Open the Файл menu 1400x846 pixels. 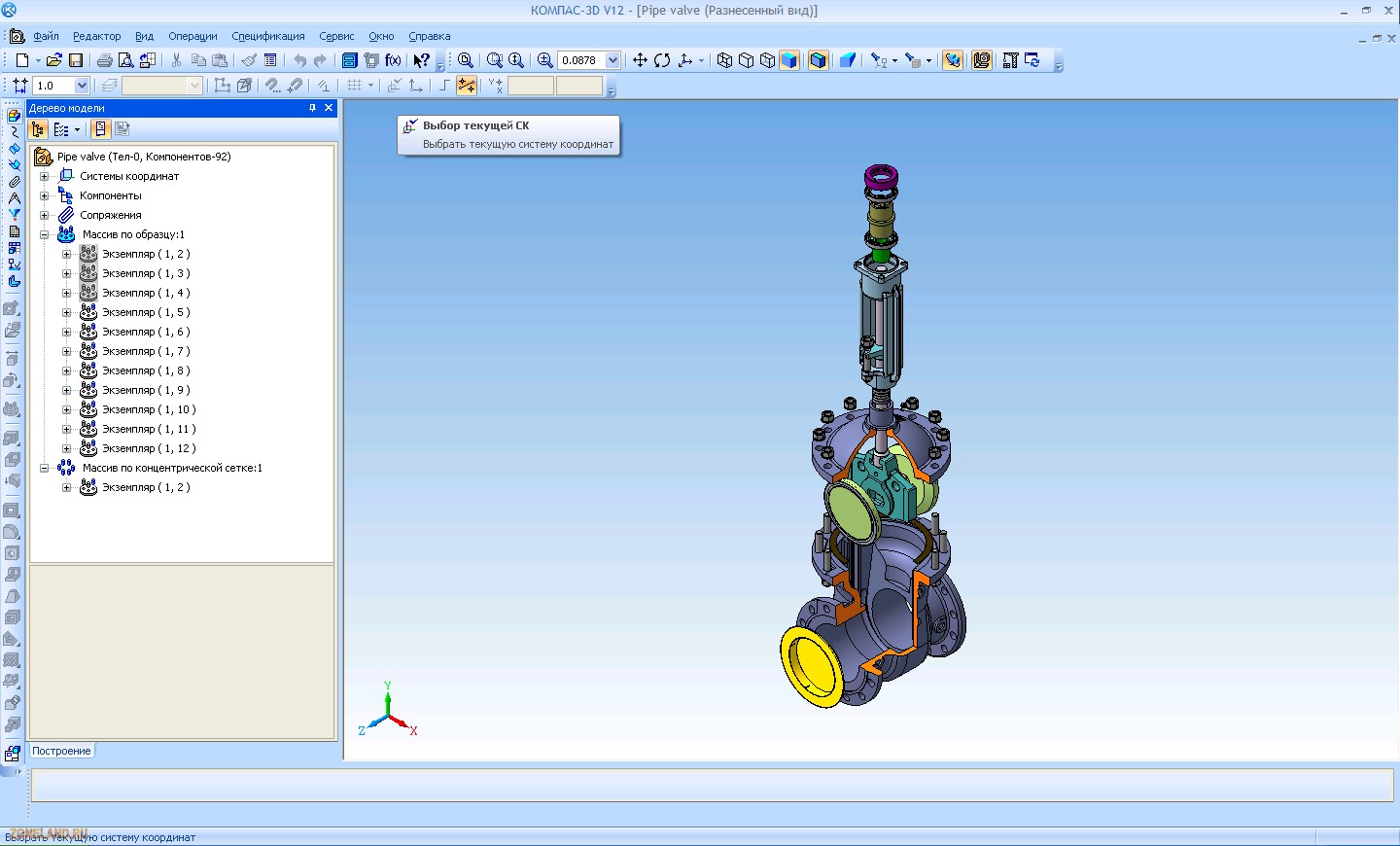pyautogui.click(x=46, y=36)
